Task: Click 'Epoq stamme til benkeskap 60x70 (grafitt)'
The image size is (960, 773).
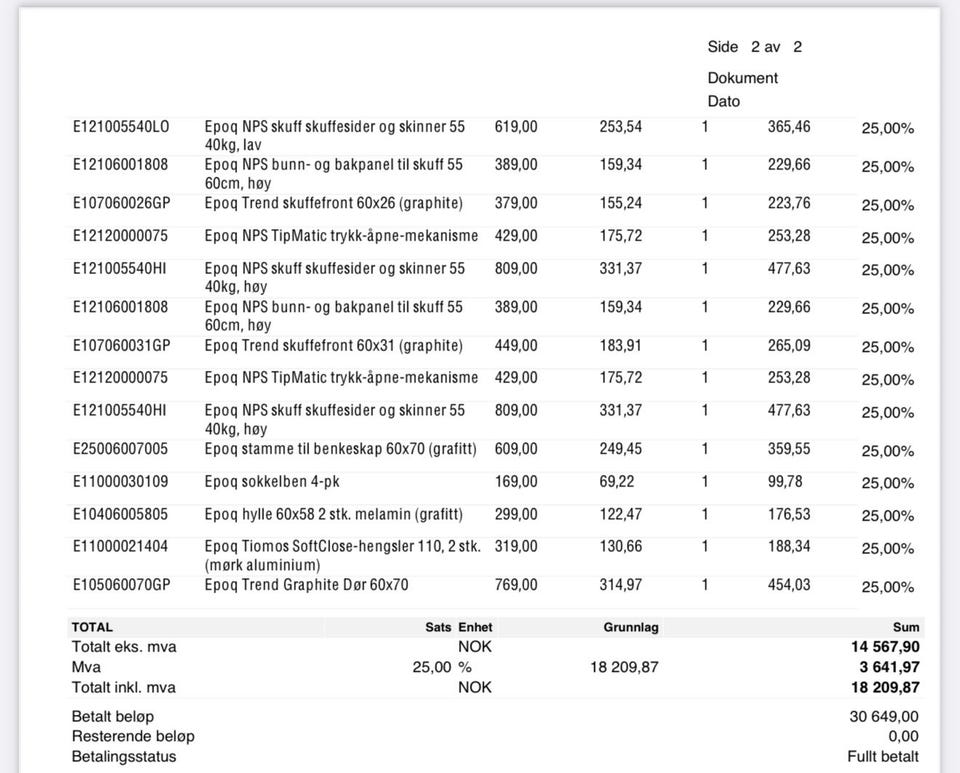Action: (x=340, y=449)
